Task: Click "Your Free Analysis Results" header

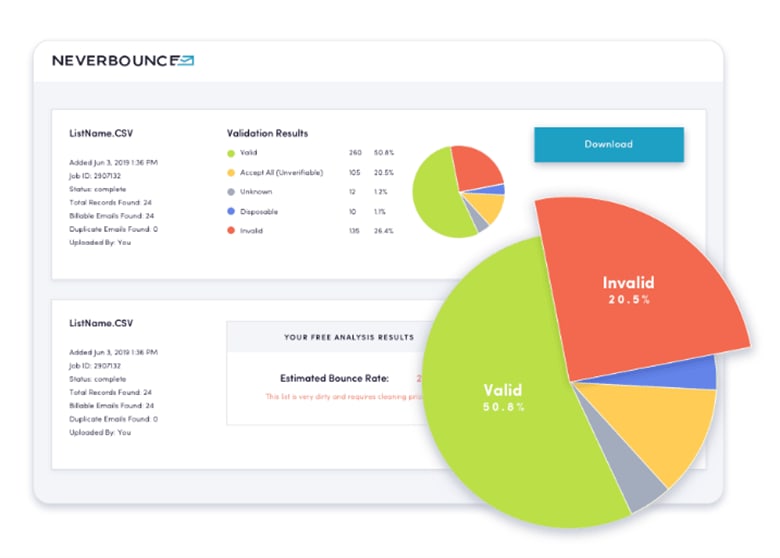Action: [x=349, y=337]
